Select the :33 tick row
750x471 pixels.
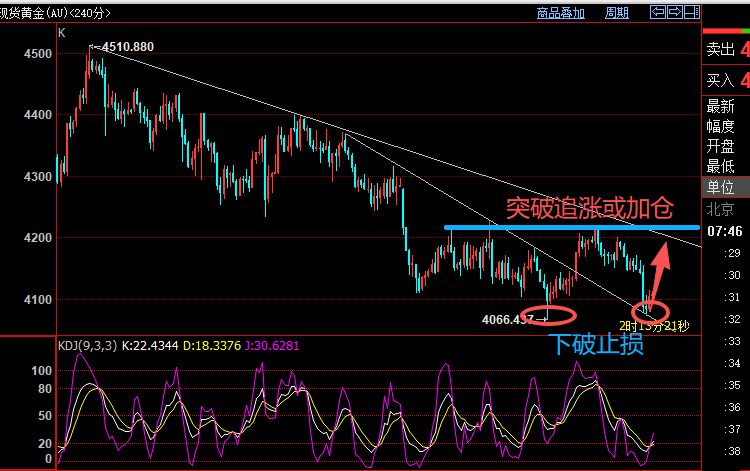(x=732, y=341)
